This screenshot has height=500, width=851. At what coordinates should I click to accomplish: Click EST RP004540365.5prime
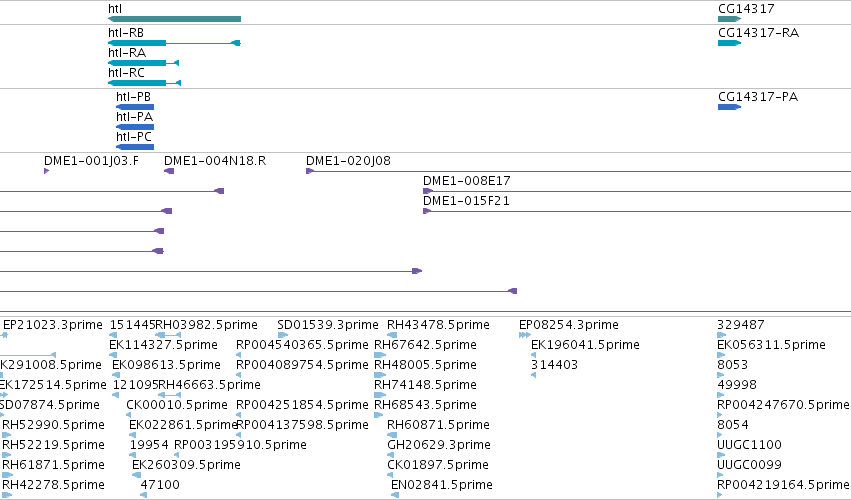point(302,345)
